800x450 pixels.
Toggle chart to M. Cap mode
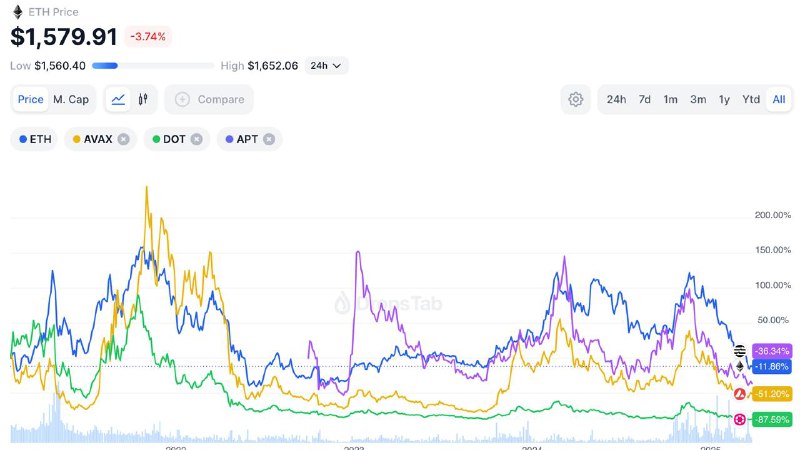[71, 99]
